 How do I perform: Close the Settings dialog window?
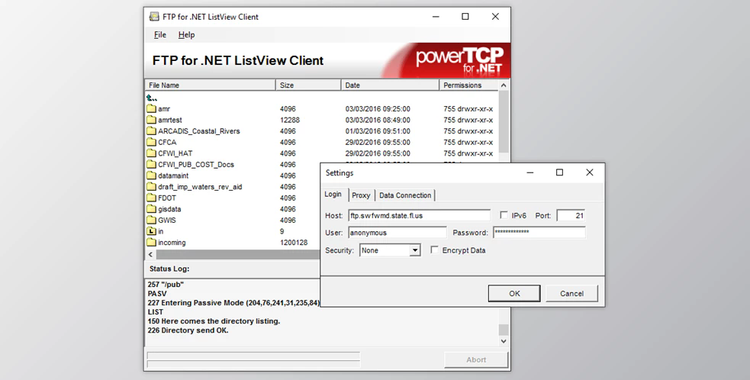589,173
